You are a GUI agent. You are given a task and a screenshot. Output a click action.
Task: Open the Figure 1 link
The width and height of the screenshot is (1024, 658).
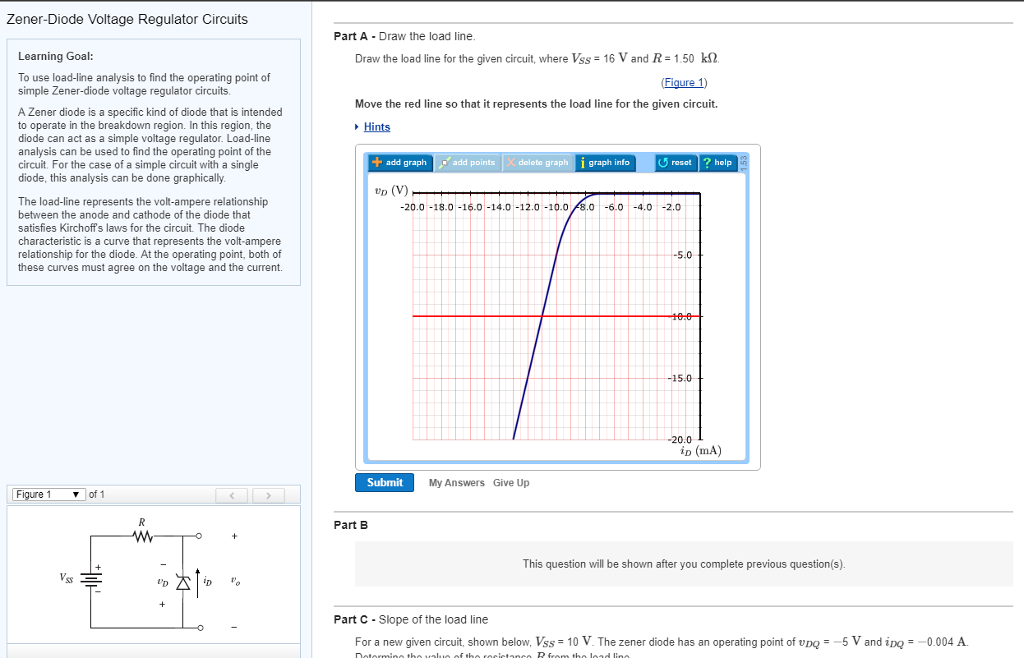point(684,82)
